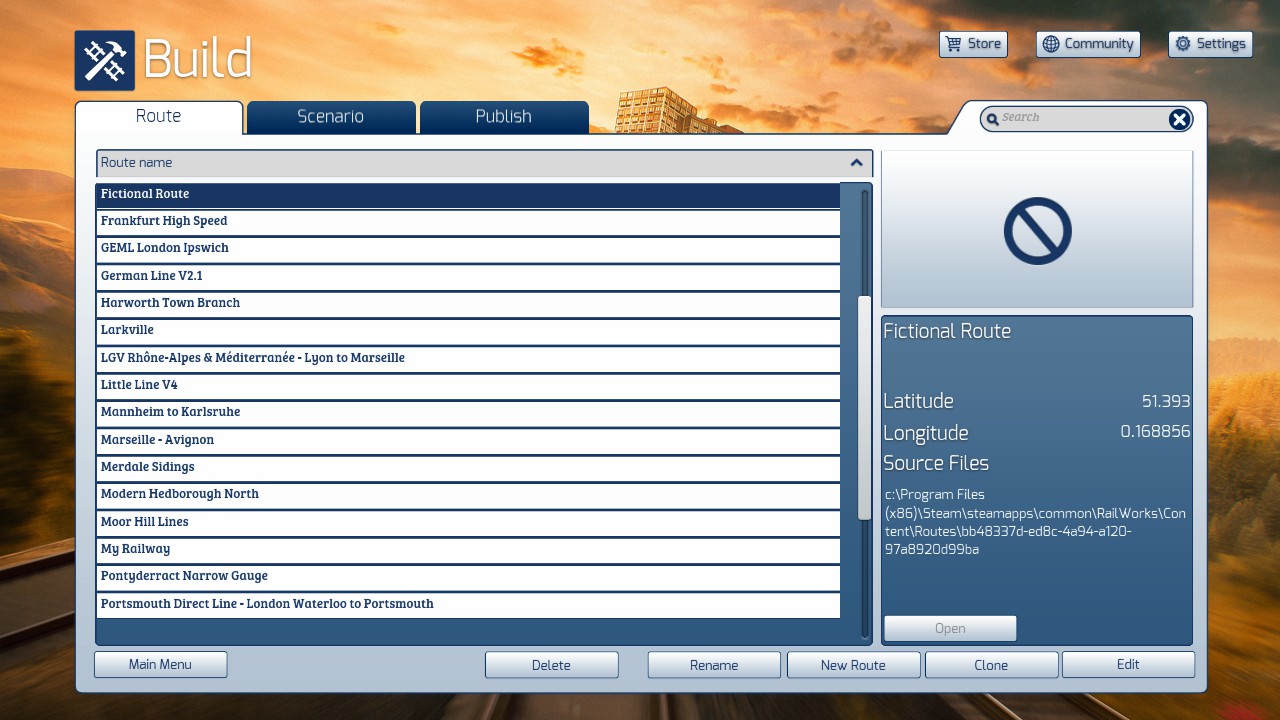
Task: Click the magnifying glass search icon
Action: 992,120
